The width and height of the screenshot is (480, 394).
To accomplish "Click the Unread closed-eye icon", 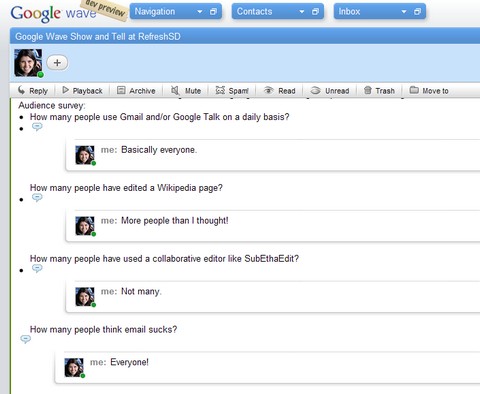I will click(315, 90).
